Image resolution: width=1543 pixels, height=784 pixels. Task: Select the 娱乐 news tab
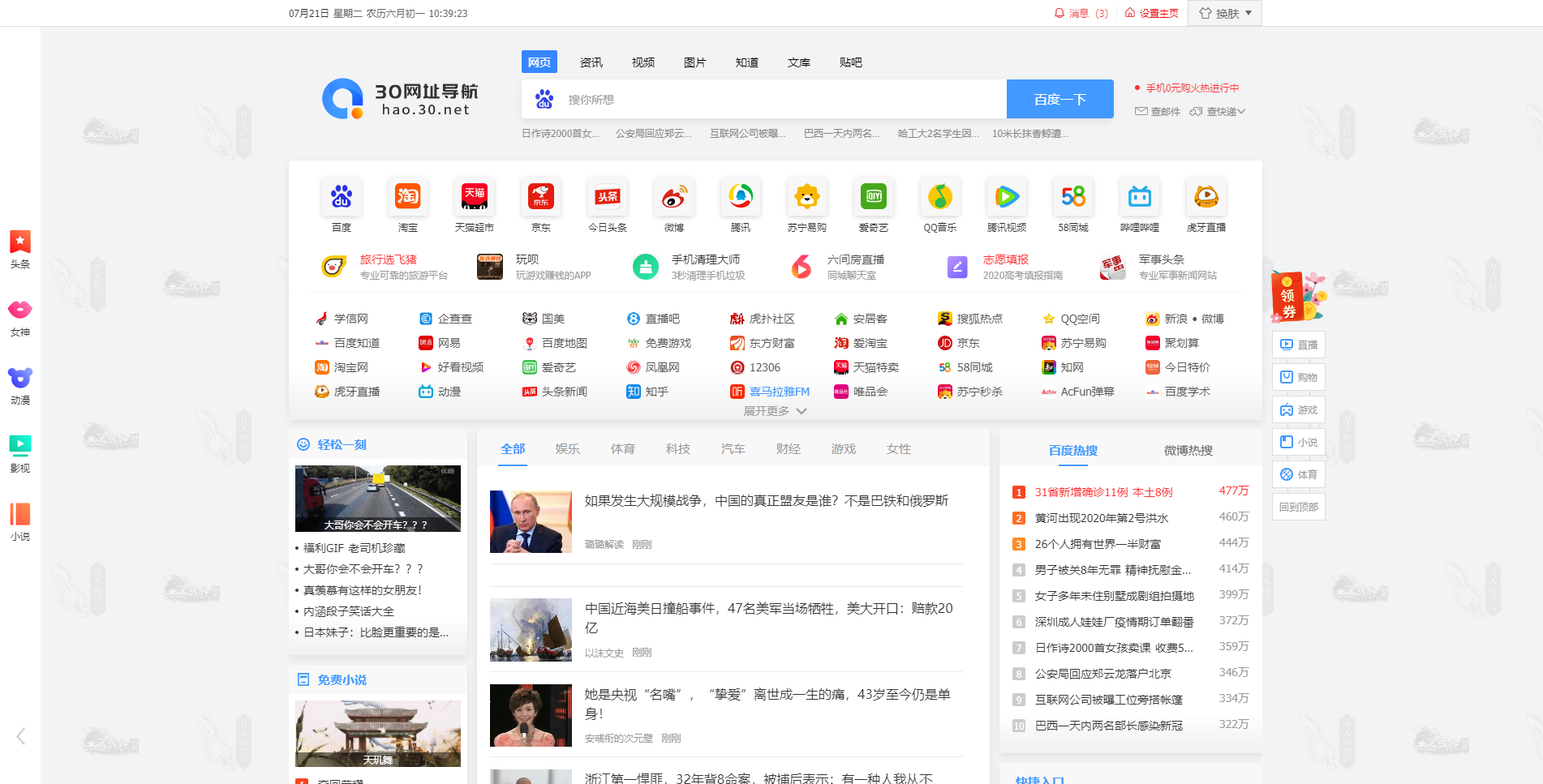(x=568, y=449)
